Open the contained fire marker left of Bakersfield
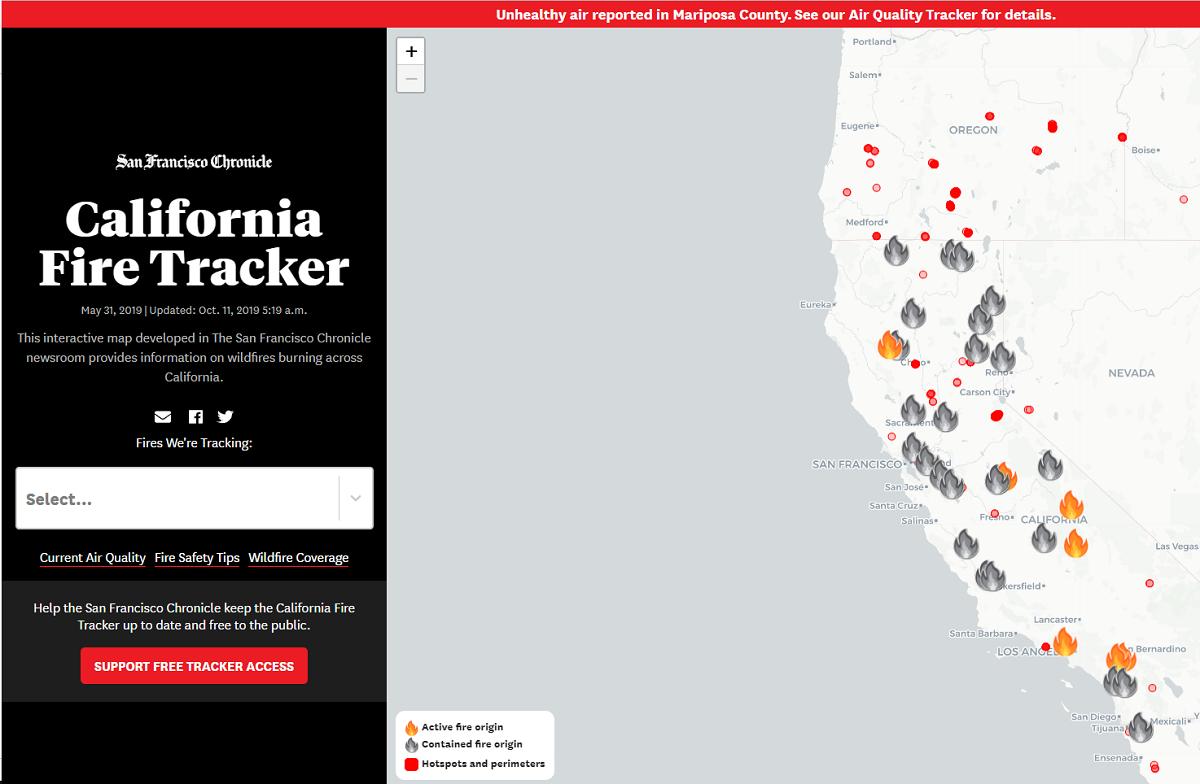The image size is (1200, 784). click(x=990, y=575)
